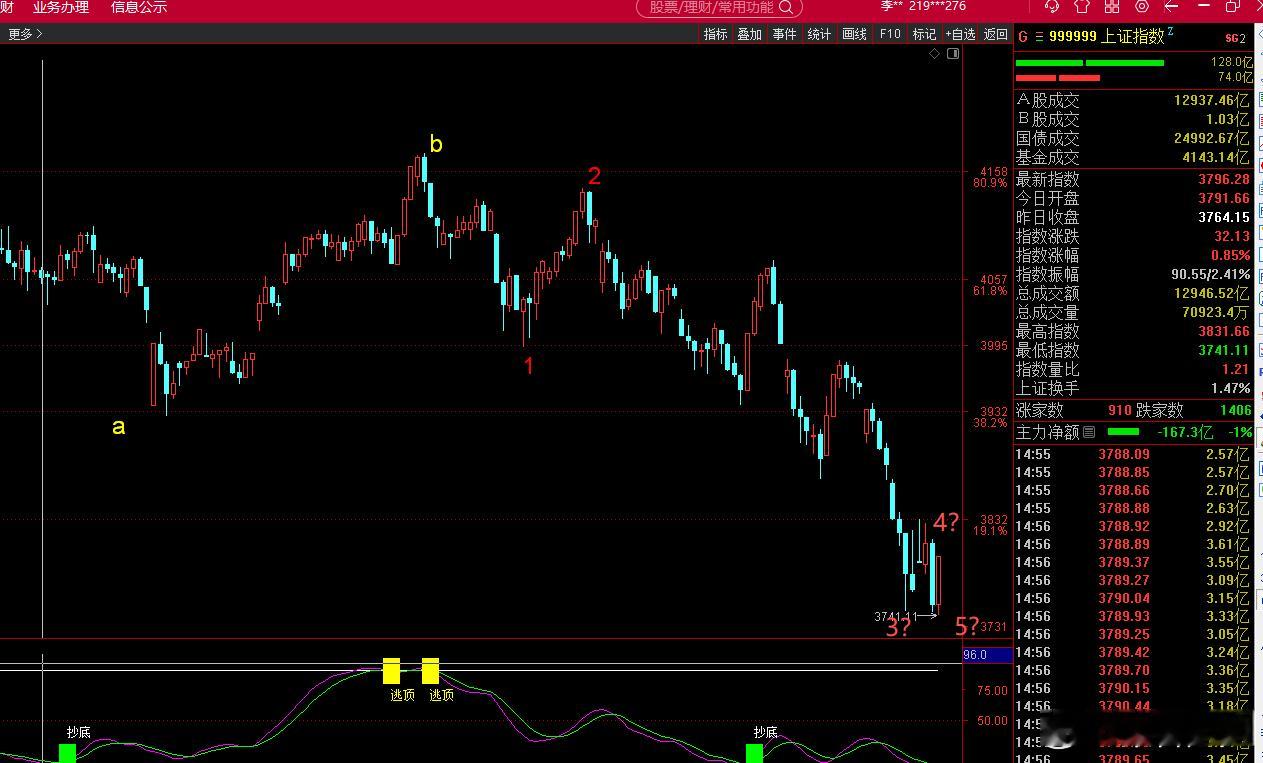The height and width of the screenshot is (763, 1263).
Task: Click the left arrow back icon in title bar
Action: [x=1171, y=7]
